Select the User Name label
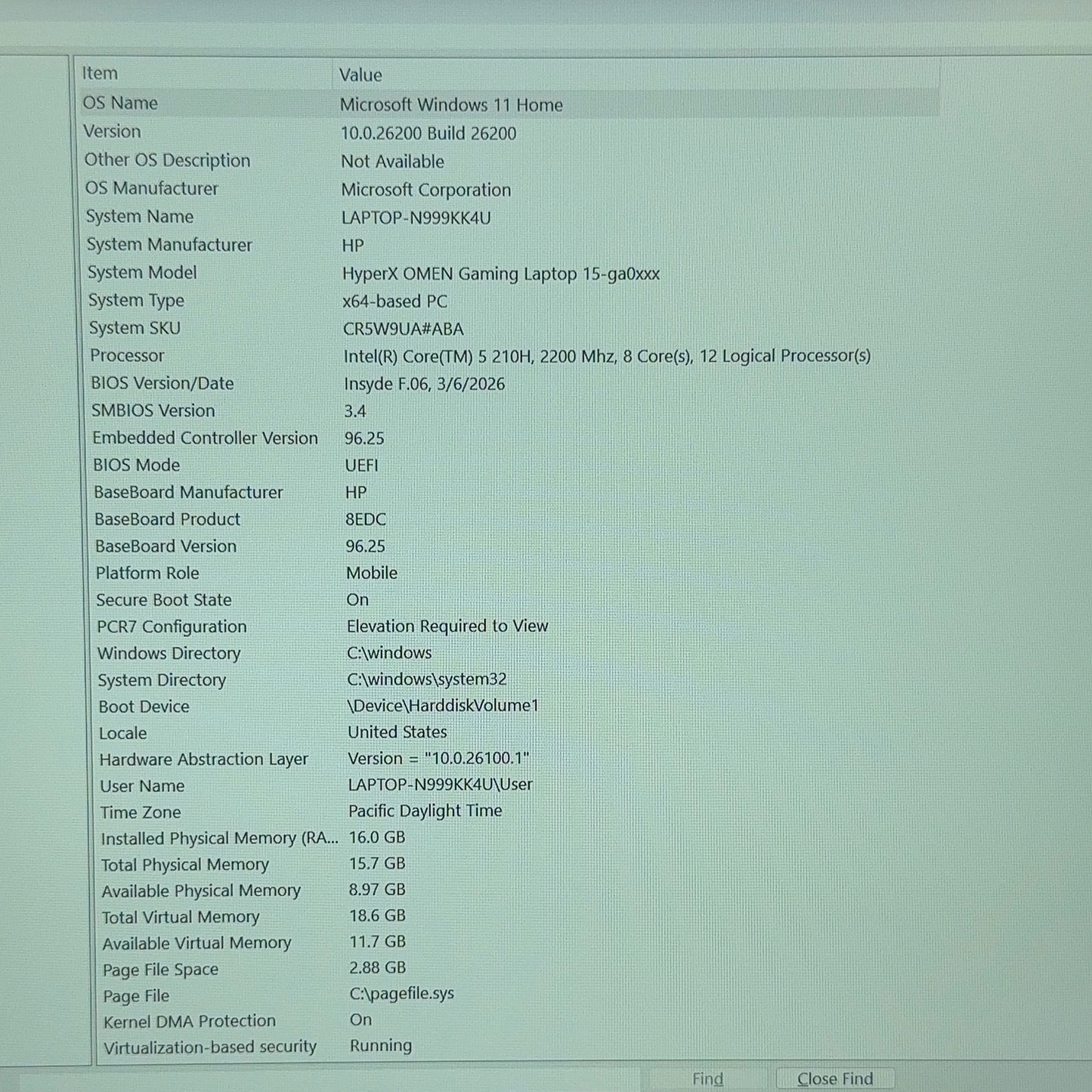 tap(142, 786)
